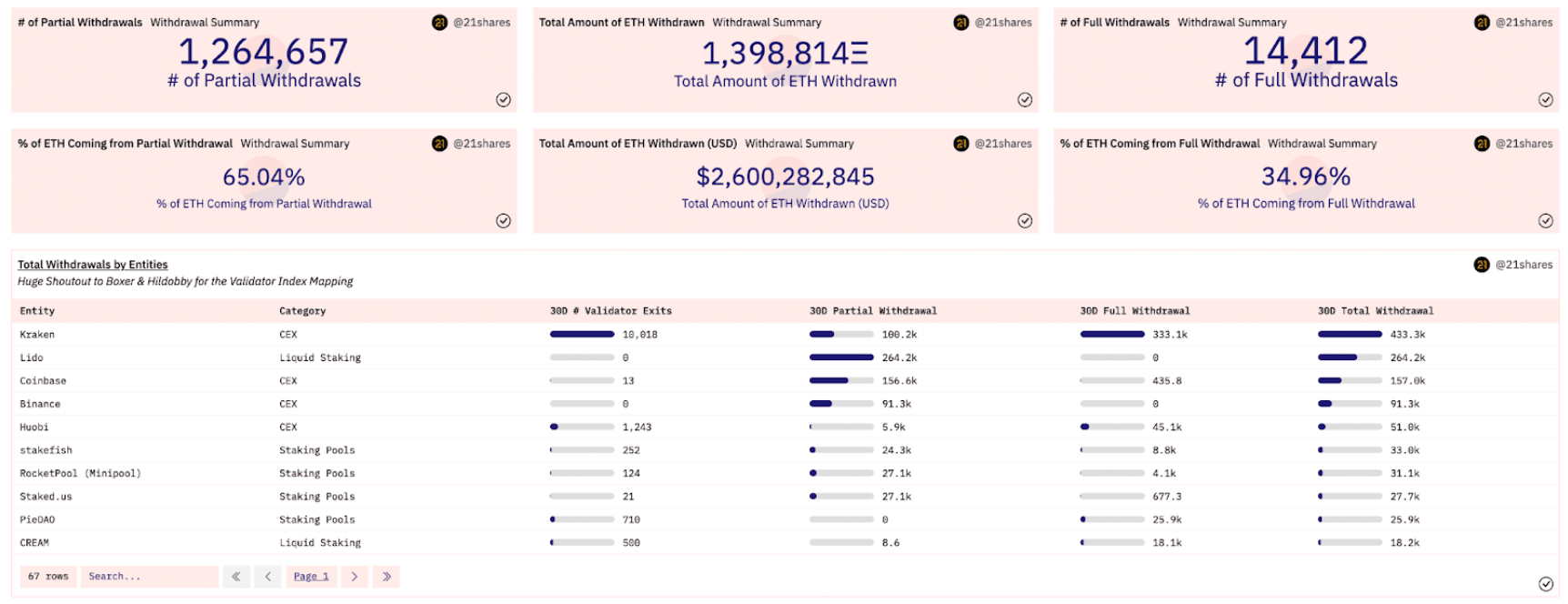Open Total Withdrawals by Entities link
1568x604 pixels.
(93, 265)
